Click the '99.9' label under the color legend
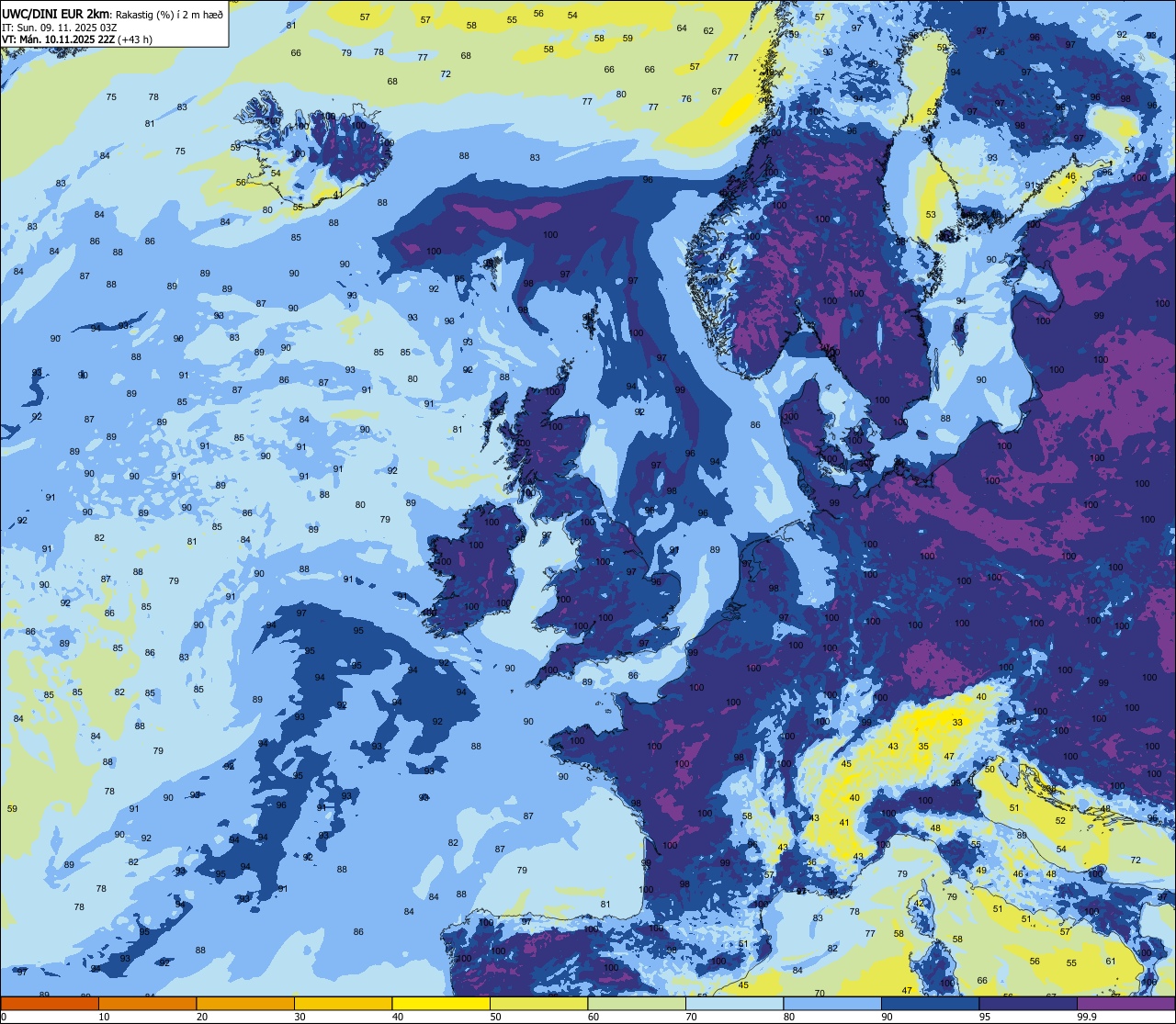 1087,1017
